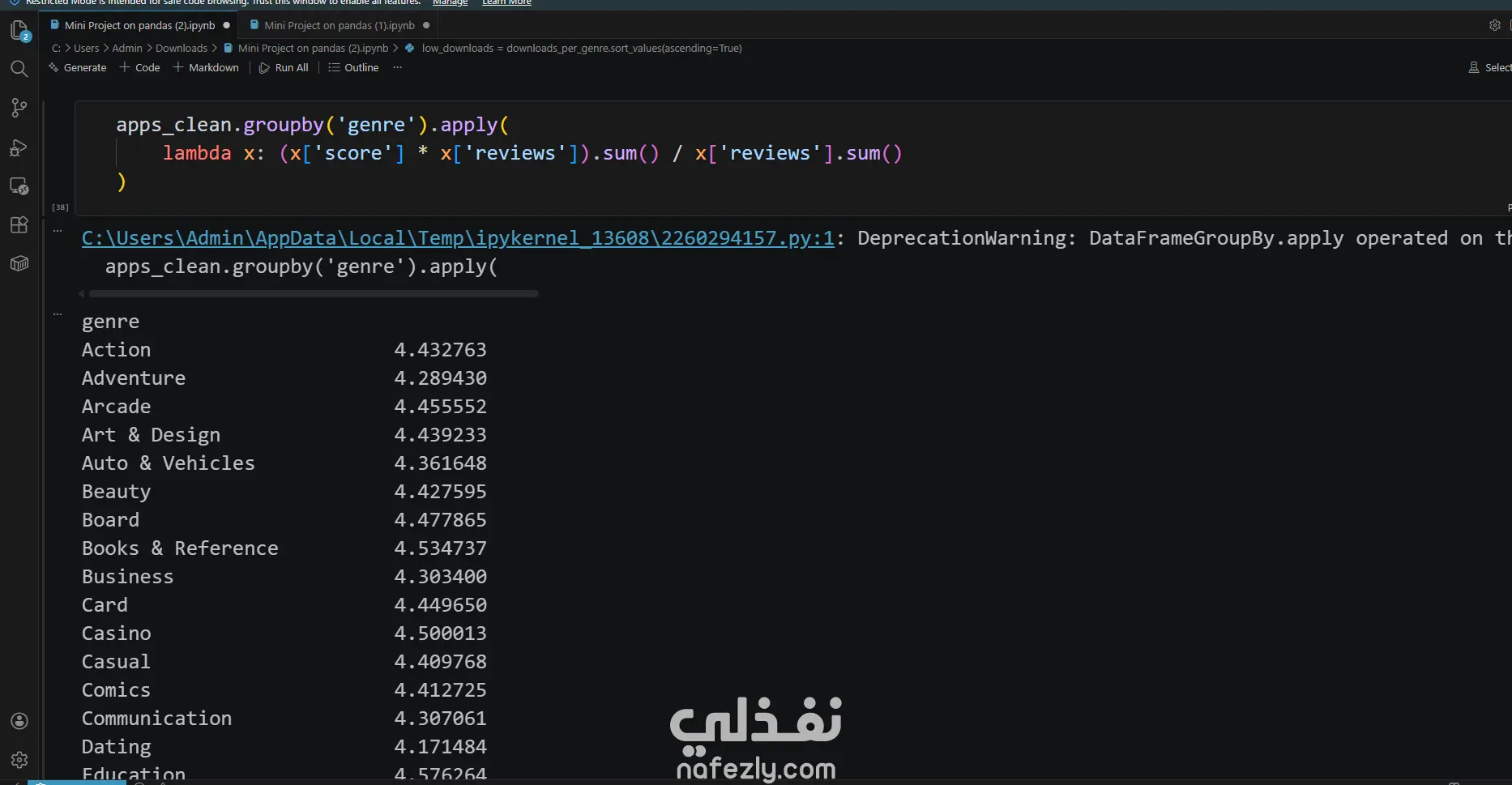The height and width of the screenshot is (785, 1512).
Task: Select the Board genre row
Action: click(x=284, y=520)
